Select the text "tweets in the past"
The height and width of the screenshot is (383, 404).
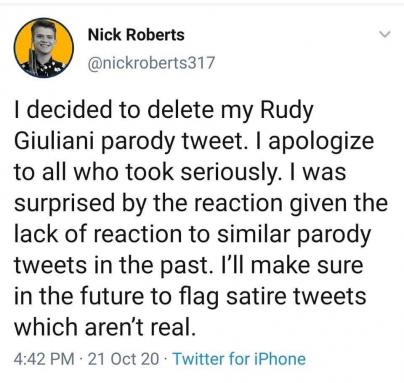point(115,266)
